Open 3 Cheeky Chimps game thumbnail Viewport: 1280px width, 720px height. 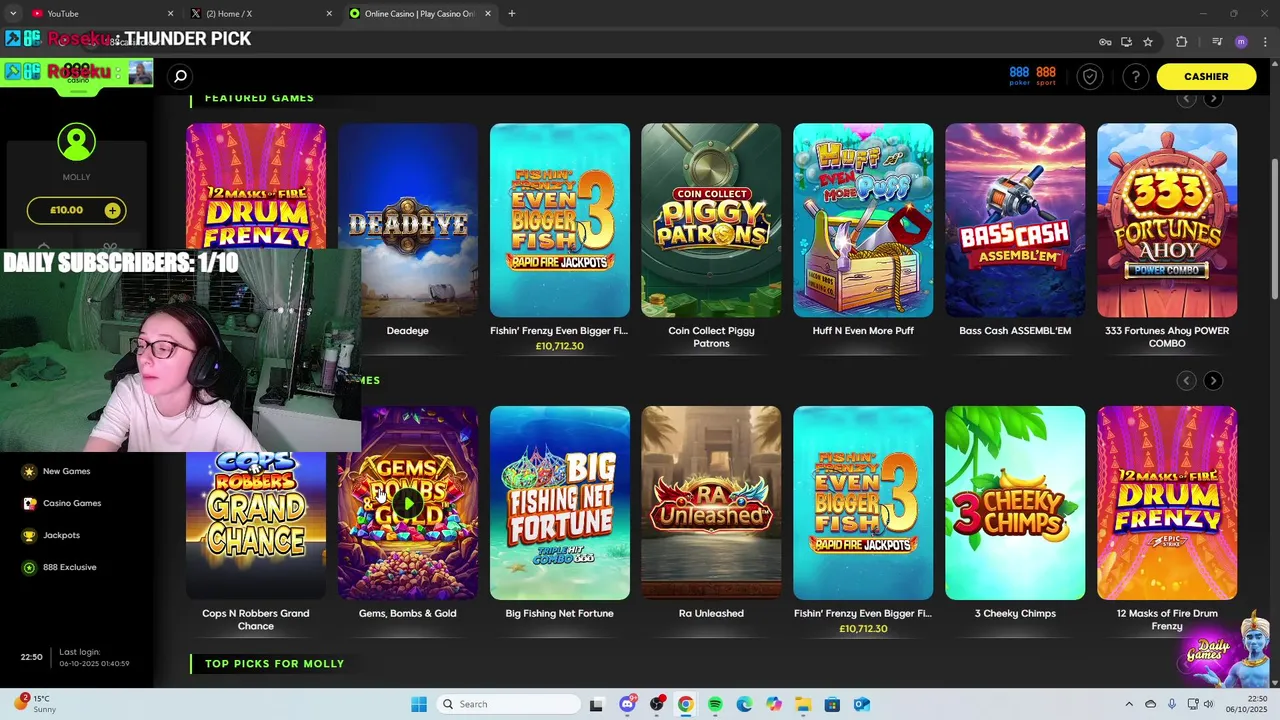1015,503
